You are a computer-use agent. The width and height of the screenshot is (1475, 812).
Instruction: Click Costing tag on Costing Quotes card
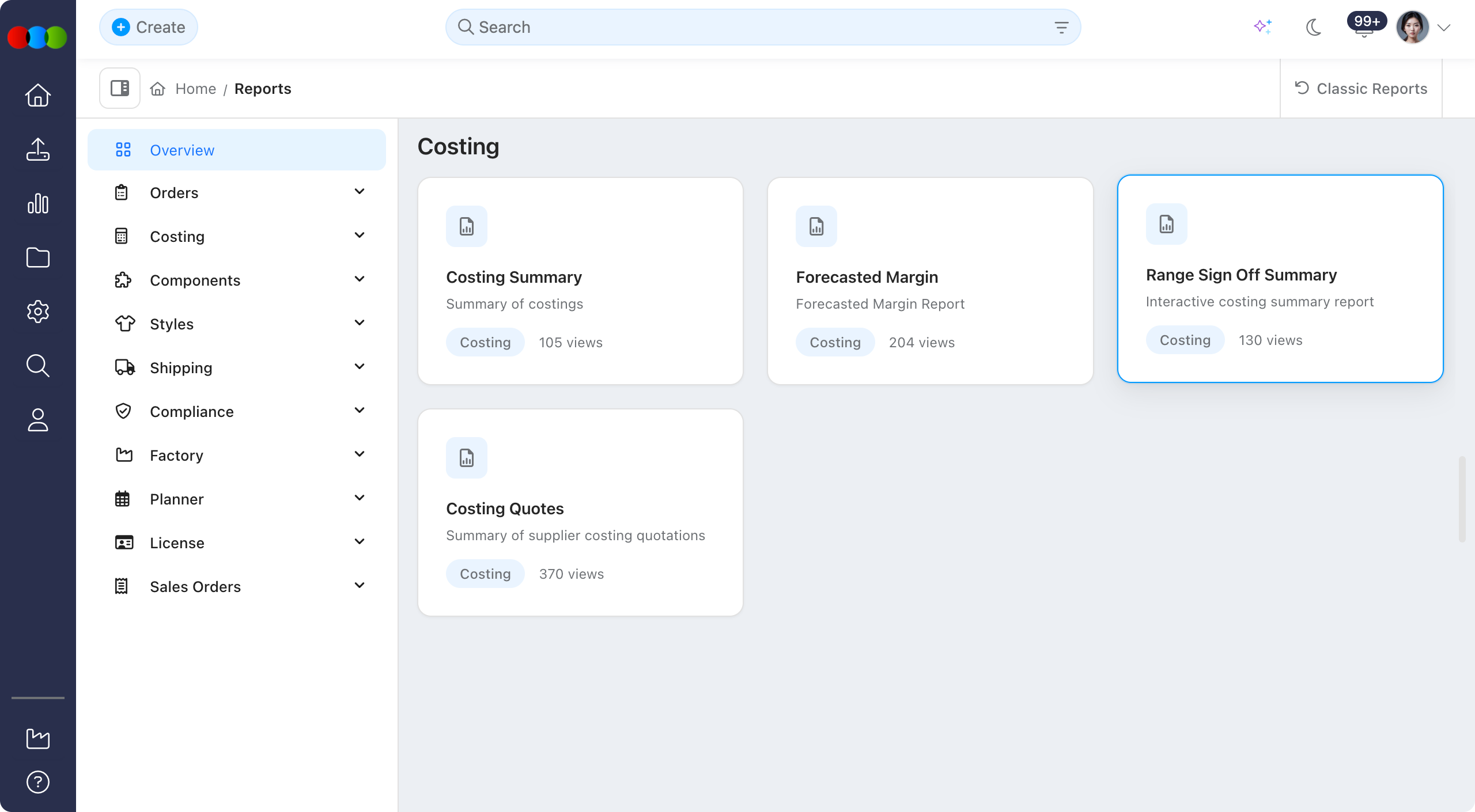click(485, 574)
